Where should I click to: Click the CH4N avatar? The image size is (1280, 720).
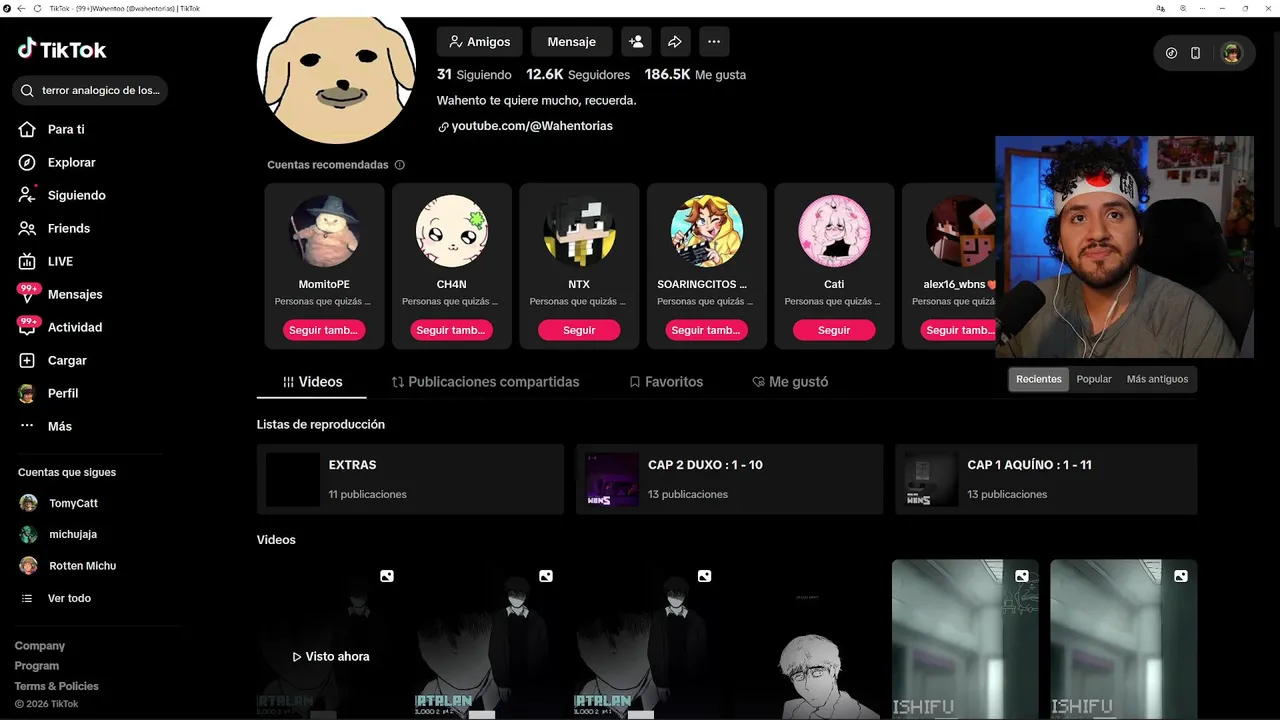(452, 231)
